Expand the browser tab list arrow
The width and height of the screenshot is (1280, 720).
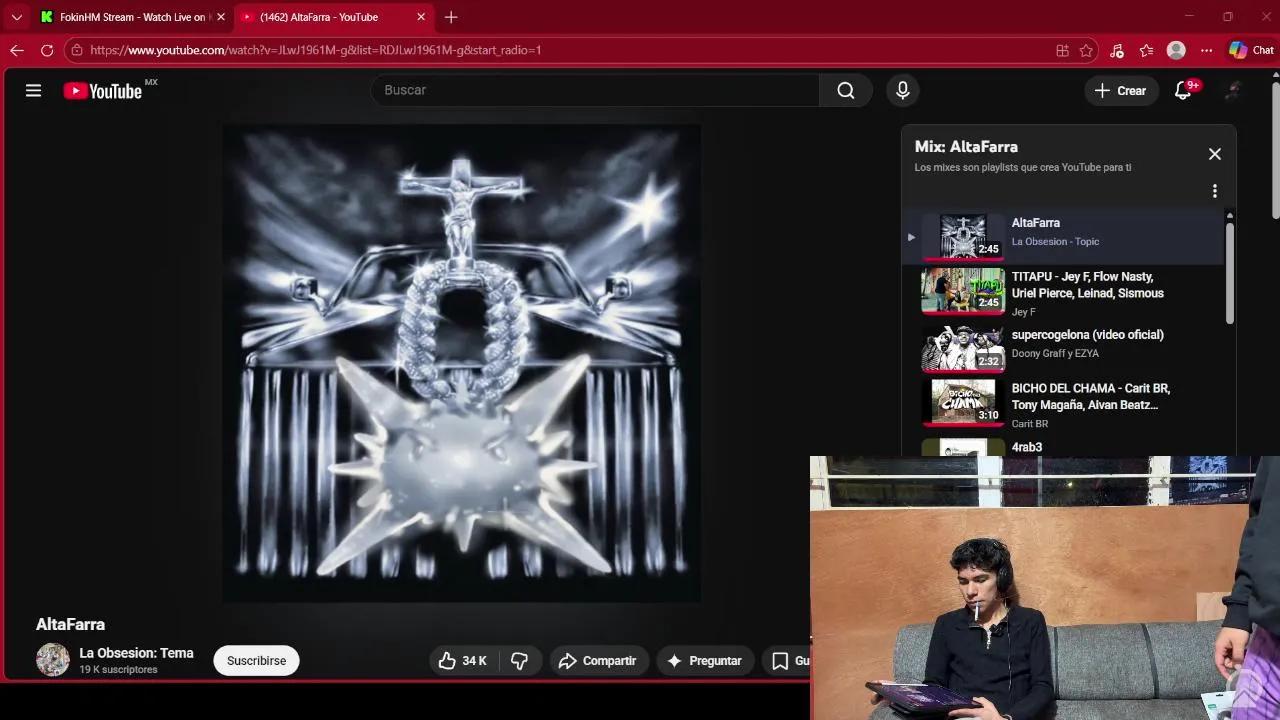pos(17,17)
